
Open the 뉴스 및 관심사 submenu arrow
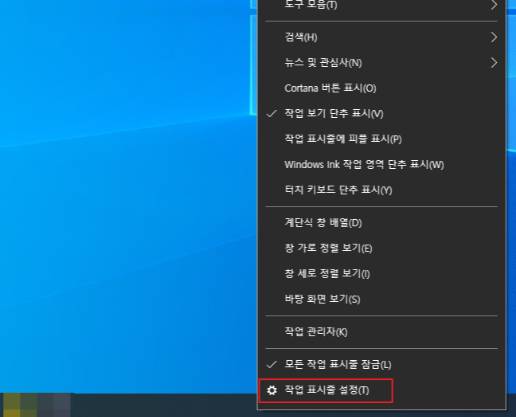pos(494,63)
